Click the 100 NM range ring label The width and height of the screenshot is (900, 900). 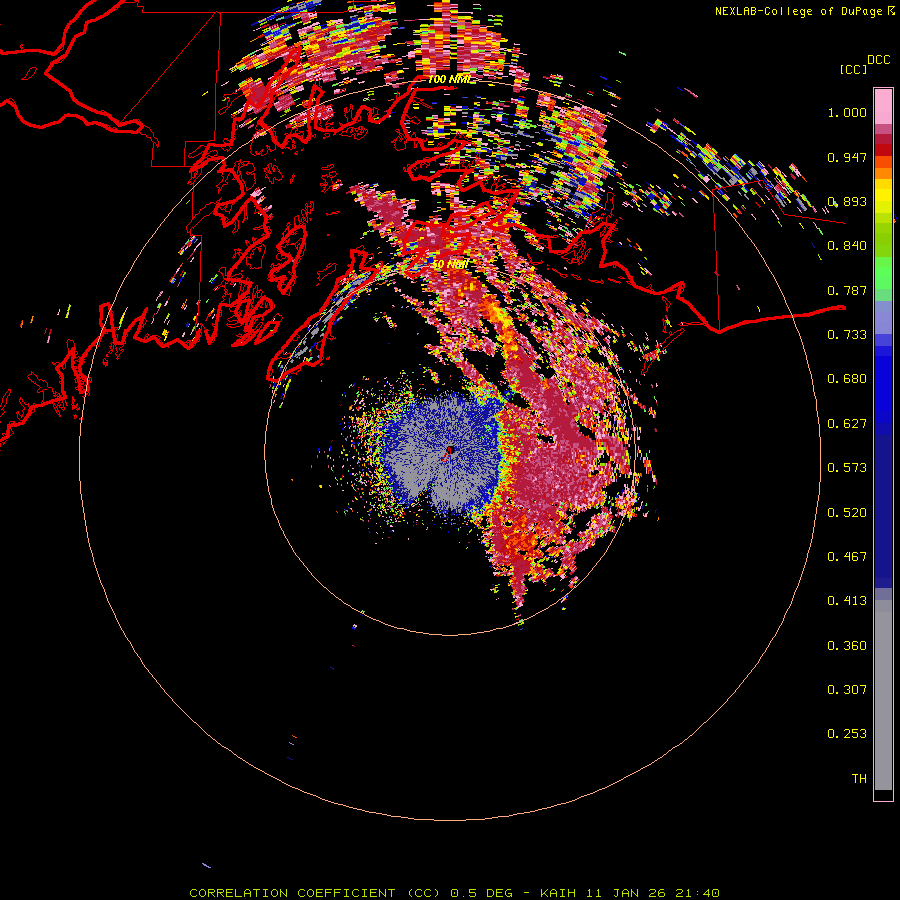coord(449,79)
